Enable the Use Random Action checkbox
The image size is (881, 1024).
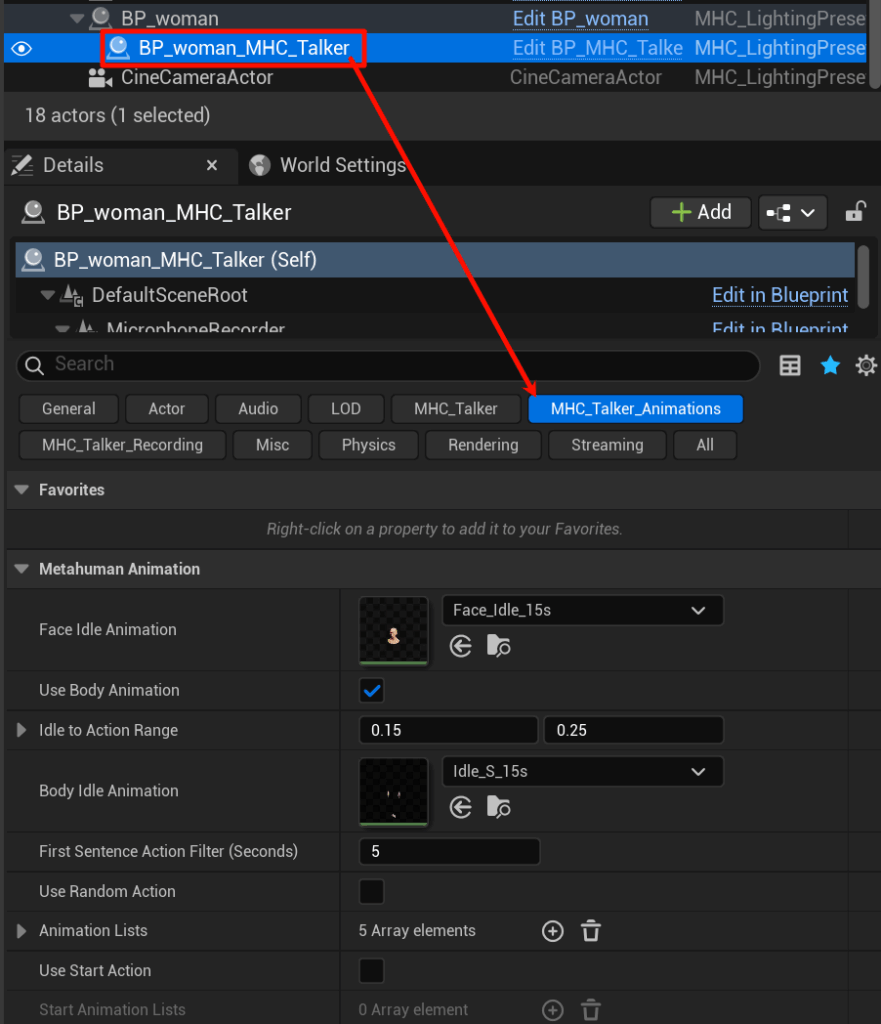click(372, 891)
